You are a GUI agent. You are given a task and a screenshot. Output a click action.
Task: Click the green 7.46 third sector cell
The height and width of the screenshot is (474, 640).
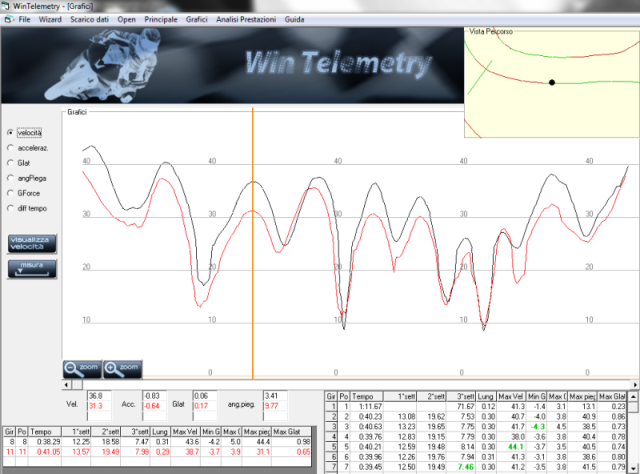461,467
